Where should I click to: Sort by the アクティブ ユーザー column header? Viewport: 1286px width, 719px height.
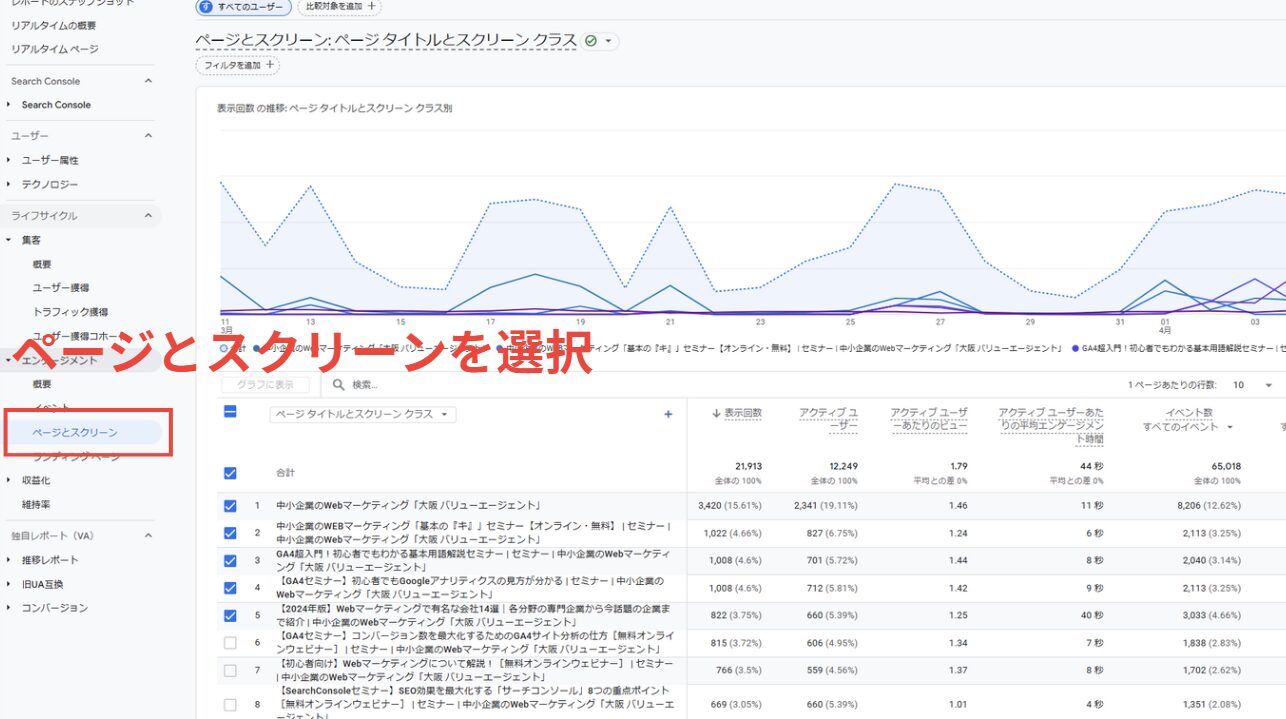[x=828, y=419]
